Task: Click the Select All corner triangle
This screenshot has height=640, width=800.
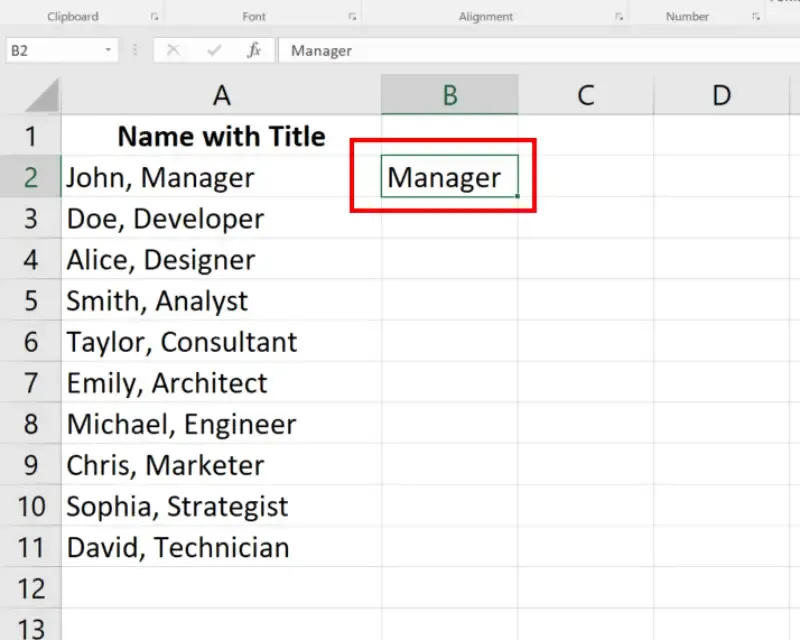Action: pyautogui.click(x=43, y=97)
